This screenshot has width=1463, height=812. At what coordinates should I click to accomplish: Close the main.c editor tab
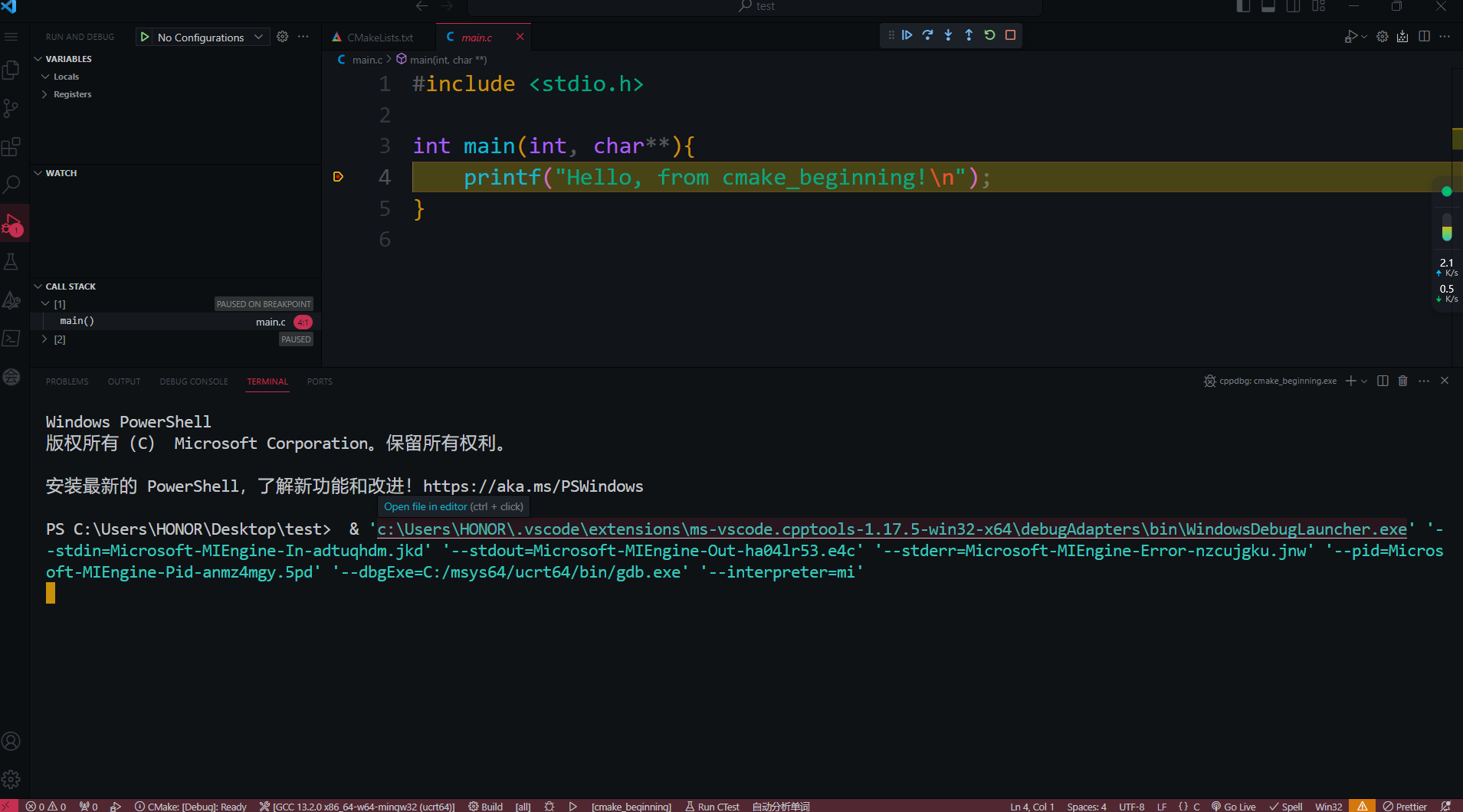[520, 37]
